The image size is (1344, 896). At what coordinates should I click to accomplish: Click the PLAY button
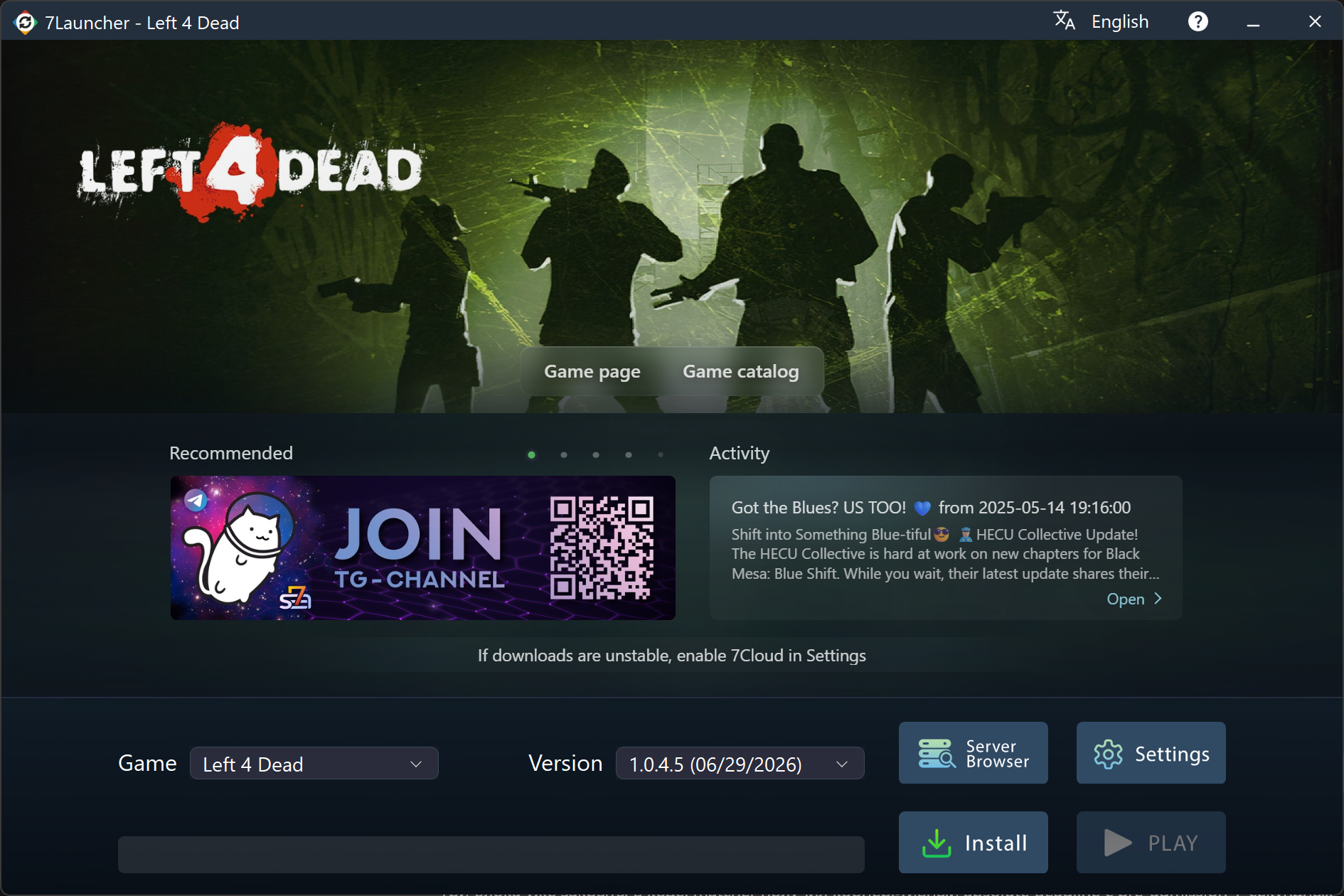pyautogui.click(x=1151, y=843)
